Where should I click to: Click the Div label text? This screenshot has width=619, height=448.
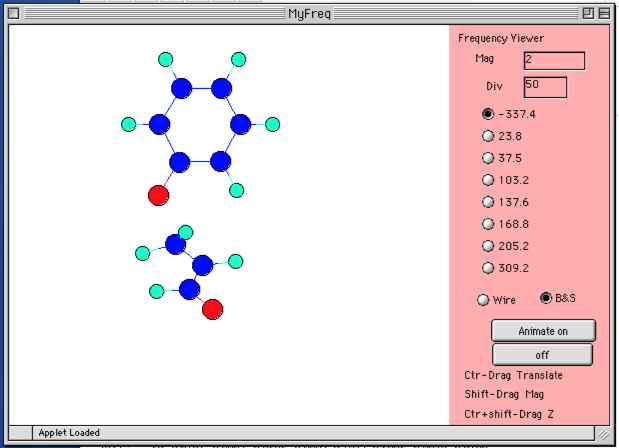[x=494, y=86]
